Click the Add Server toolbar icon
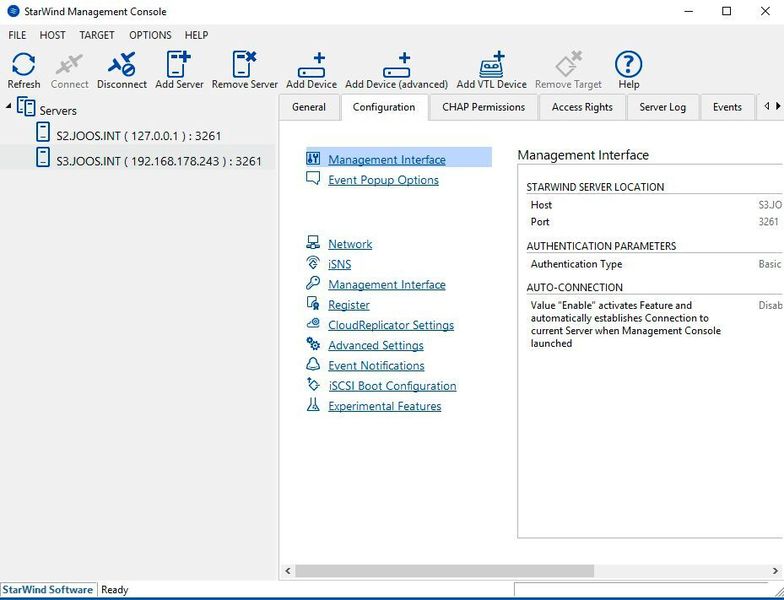 click(x=178, y=64)
